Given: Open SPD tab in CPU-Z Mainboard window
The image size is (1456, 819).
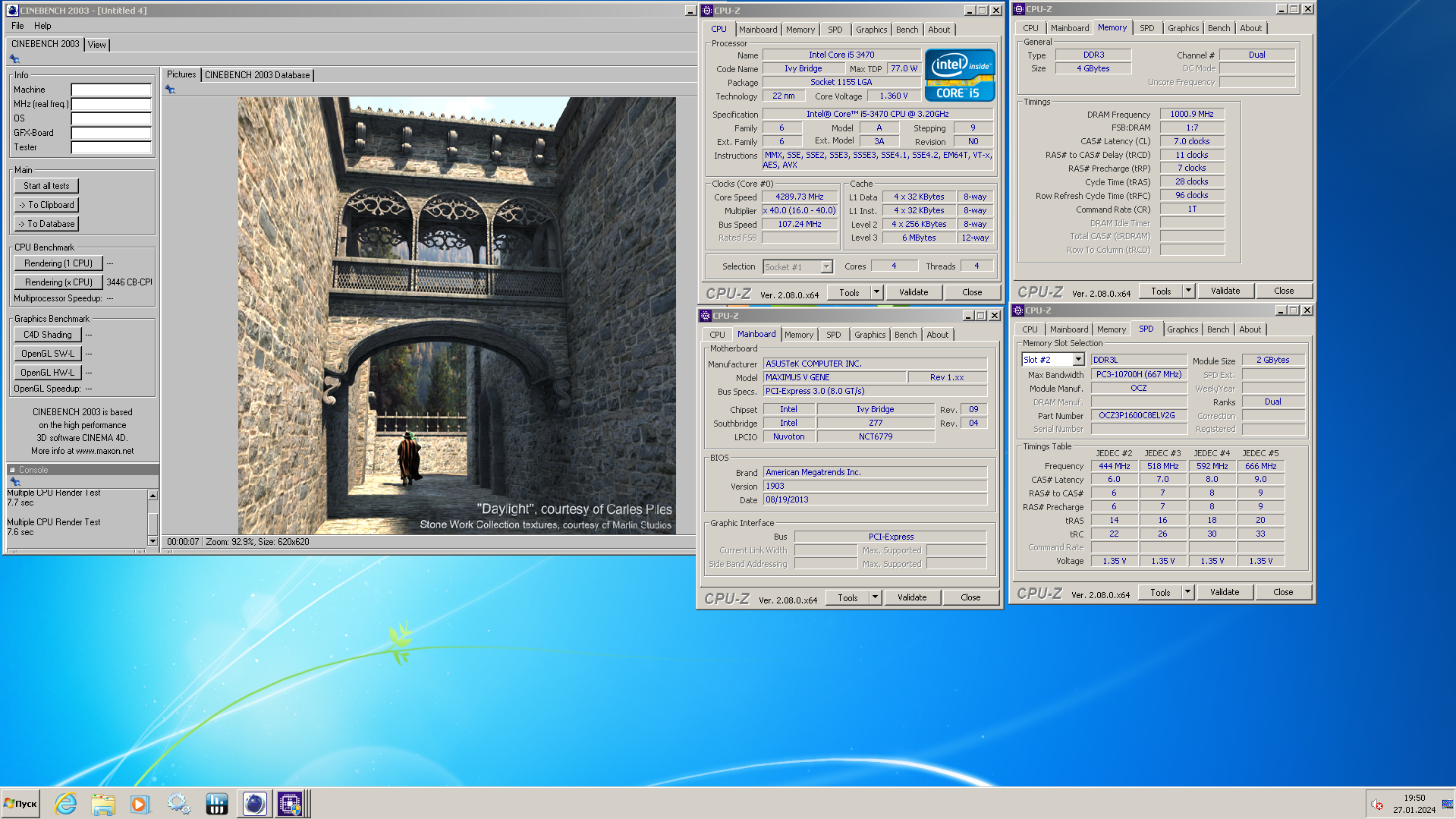Looking at the screenshot, I should click(833, 335).
